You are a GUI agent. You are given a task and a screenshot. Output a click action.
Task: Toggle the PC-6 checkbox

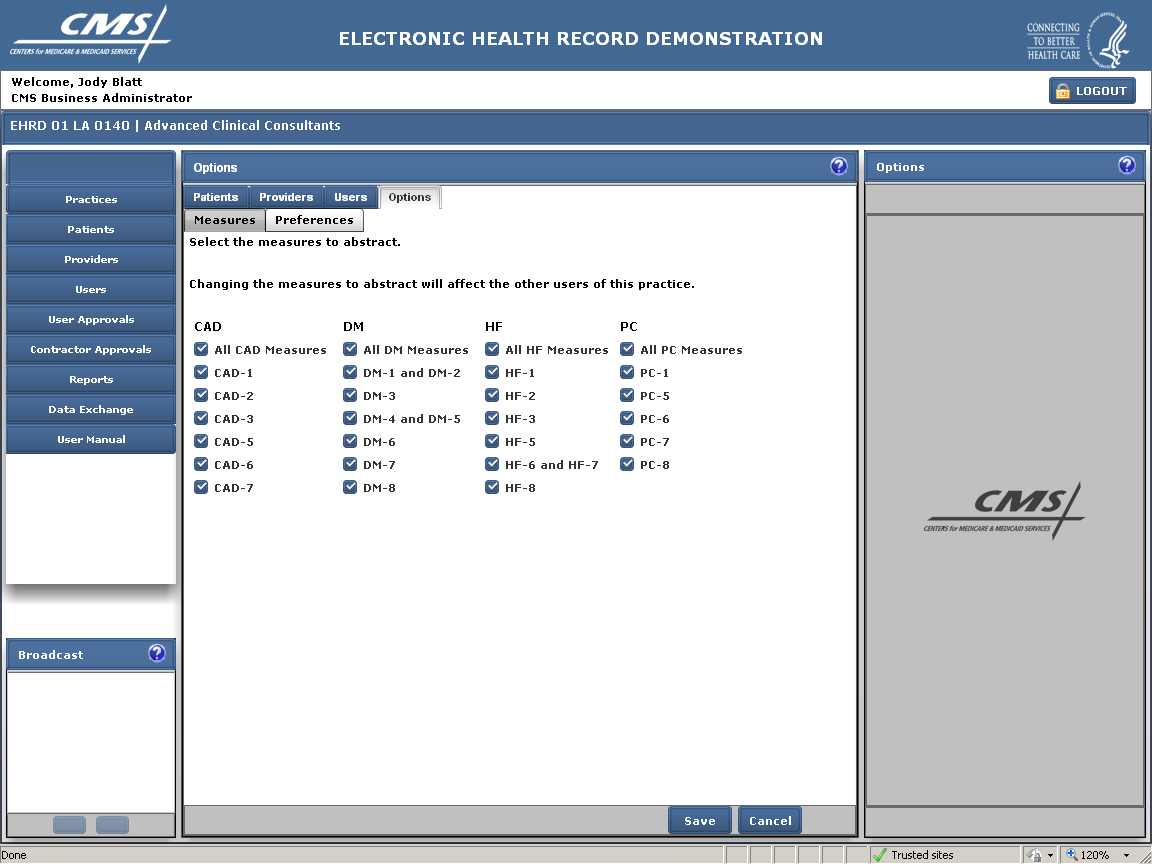(x=627, y=418)
